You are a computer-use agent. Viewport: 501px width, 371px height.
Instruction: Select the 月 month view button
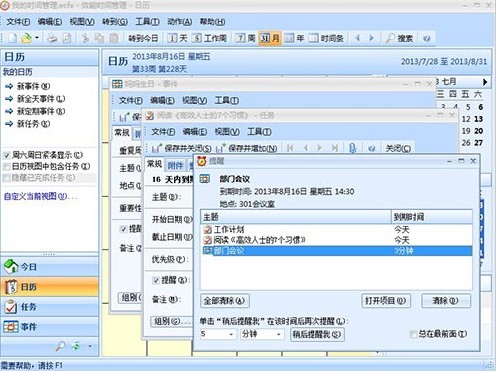(x=270, y=38)
